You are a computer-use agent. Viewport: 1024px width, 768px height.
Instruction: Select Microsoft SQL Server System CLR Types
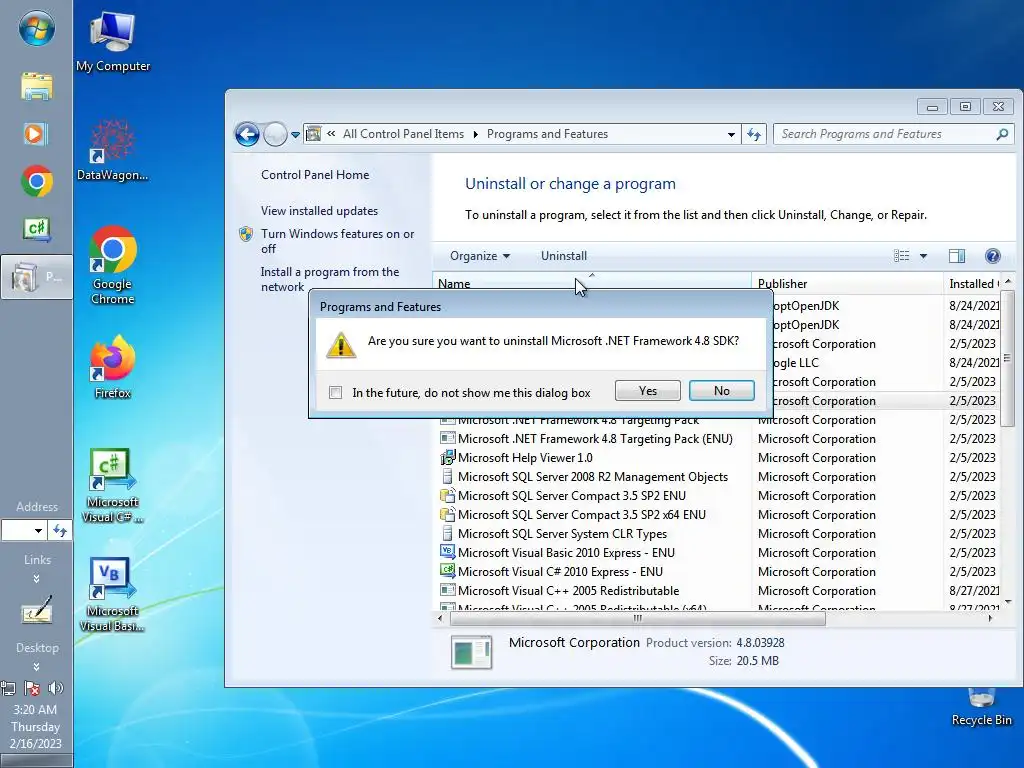tap(717, 533)
